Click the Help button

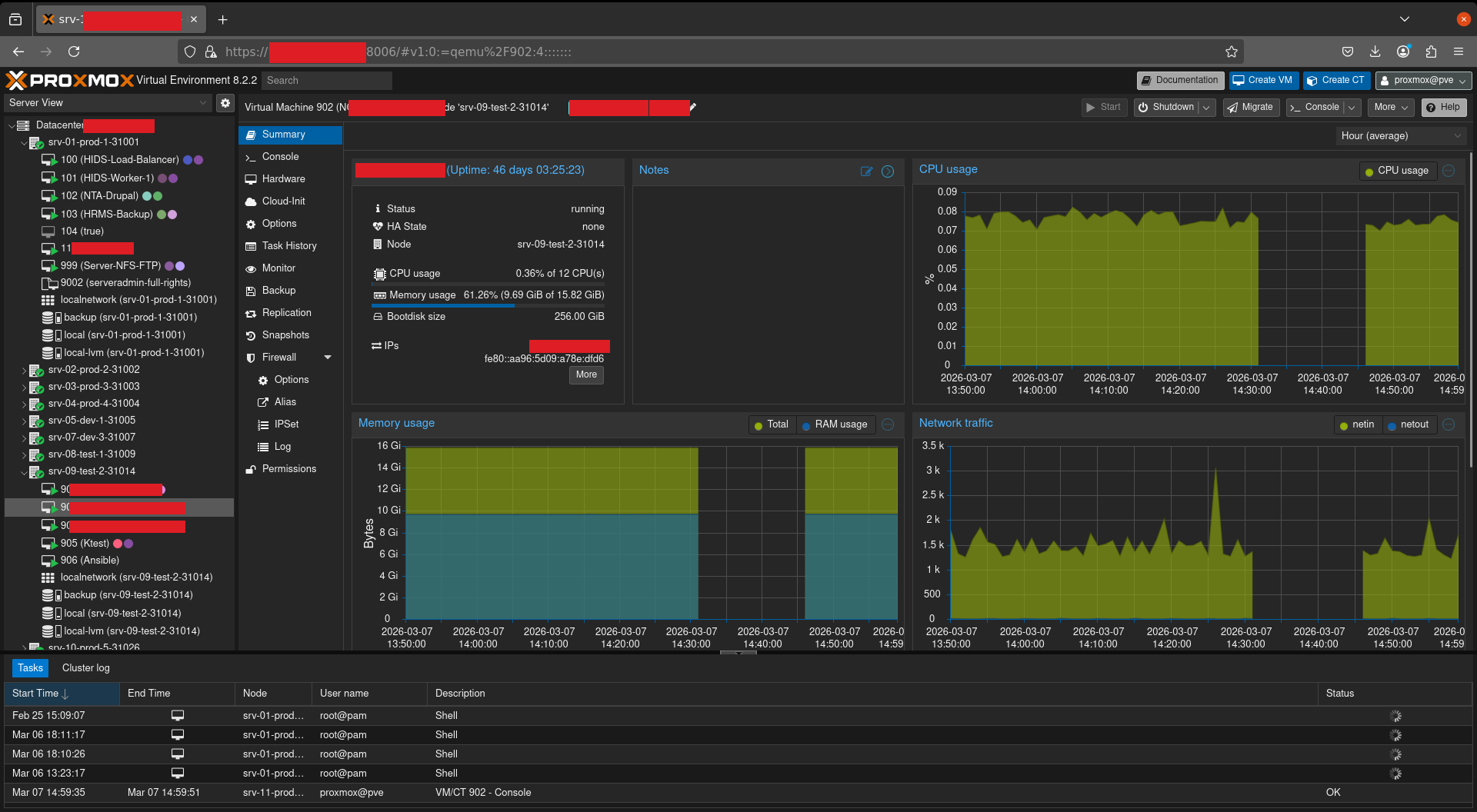1443,108
